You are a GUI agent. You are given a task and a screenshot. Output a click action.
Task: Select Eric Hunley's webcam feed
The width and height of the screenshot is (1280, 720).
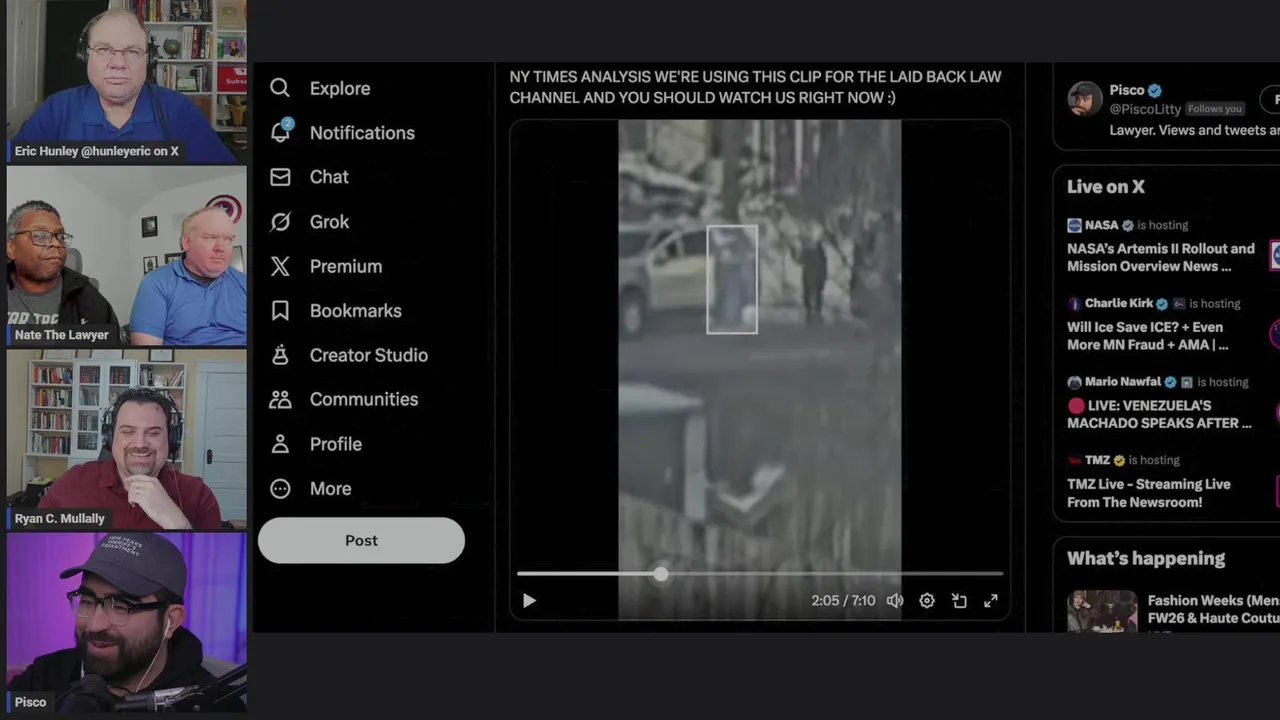pos(127,82)
